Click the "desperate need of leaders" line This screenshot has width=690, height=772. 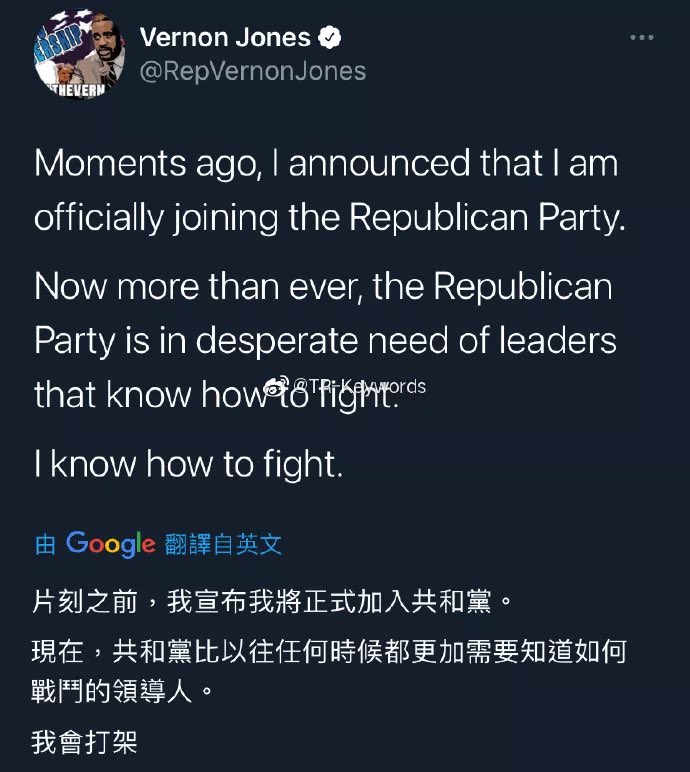tap(325, 341)
